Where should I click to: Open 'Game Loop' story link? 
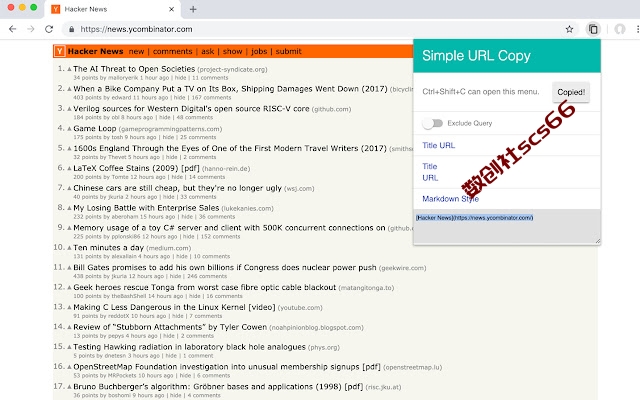point(95,129)
